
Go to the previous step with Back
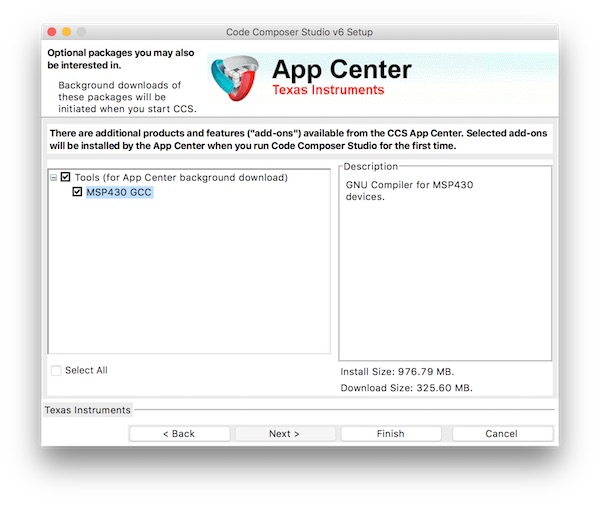(x=179, y=433)
